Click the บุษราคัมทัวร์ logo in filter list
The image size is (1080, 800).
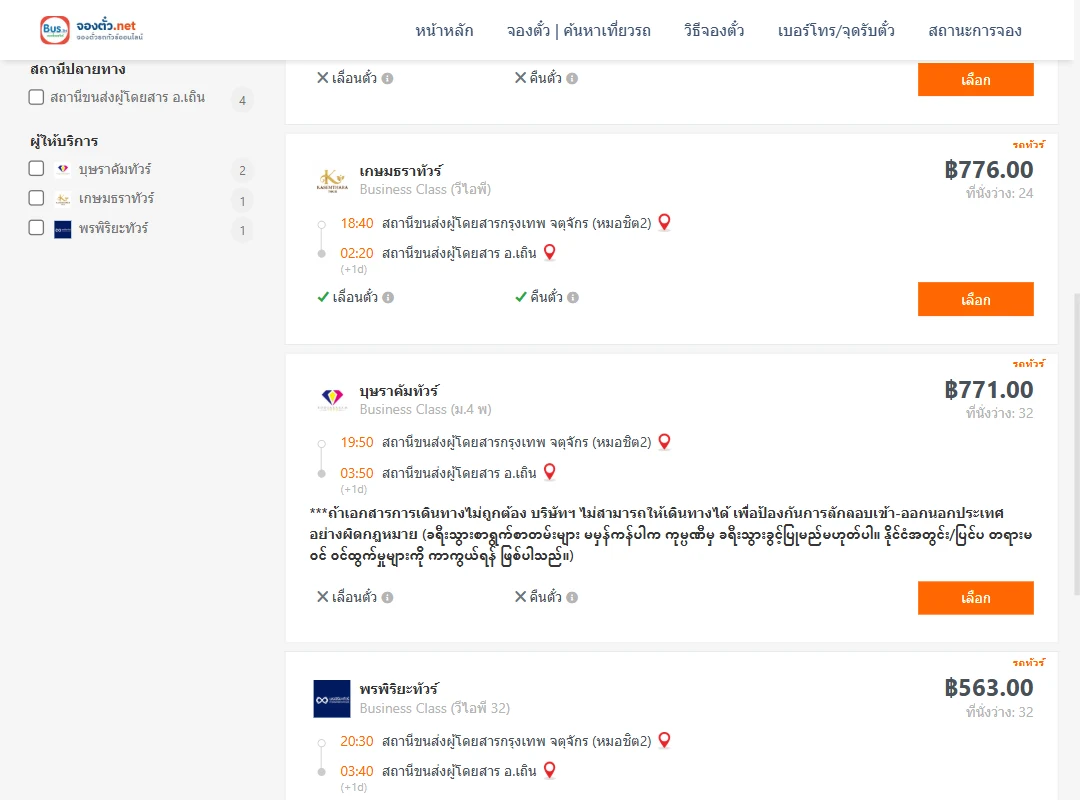pyautogui.click(x=63, y=169)
